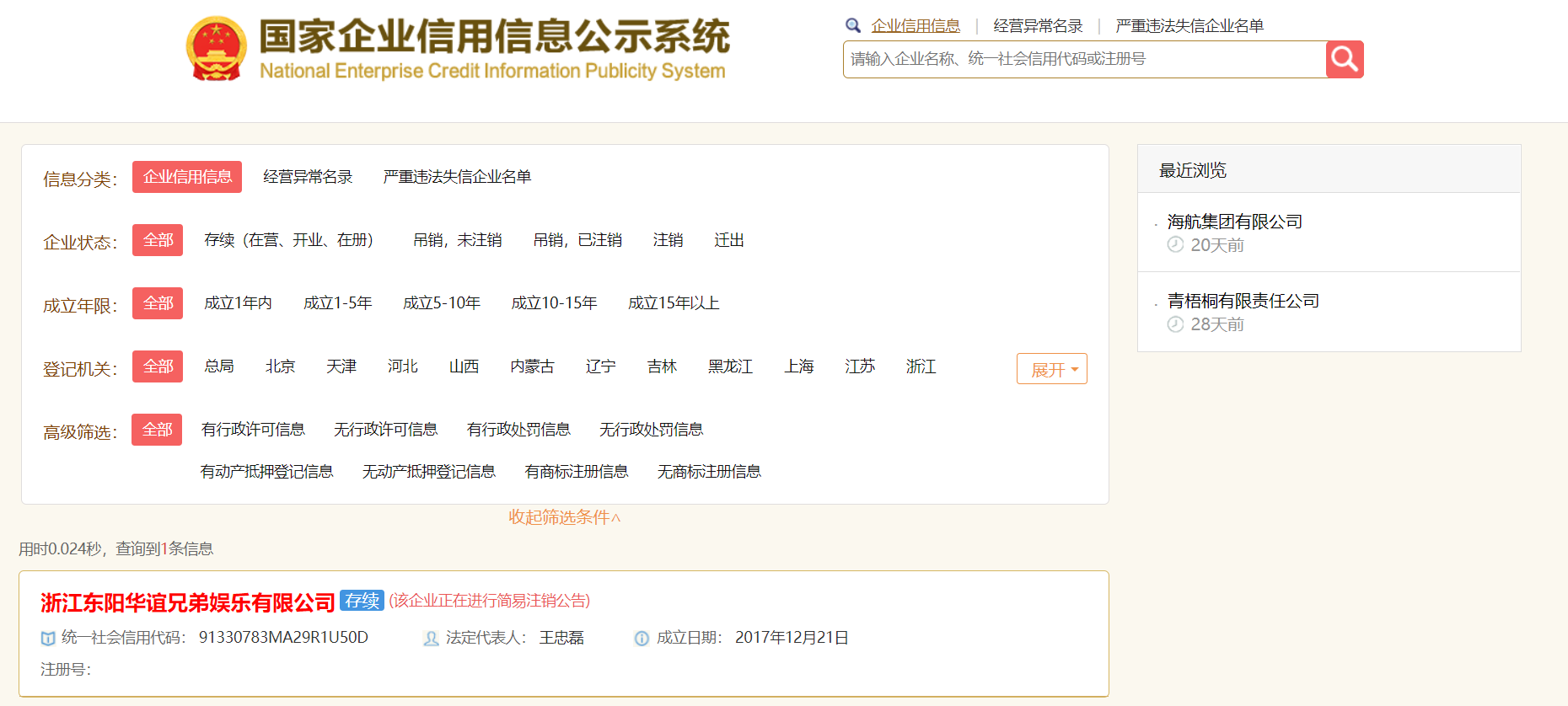Click 用时0.024秒 query result summary
The image size is (1568, 706).
(x=116, y=549)
